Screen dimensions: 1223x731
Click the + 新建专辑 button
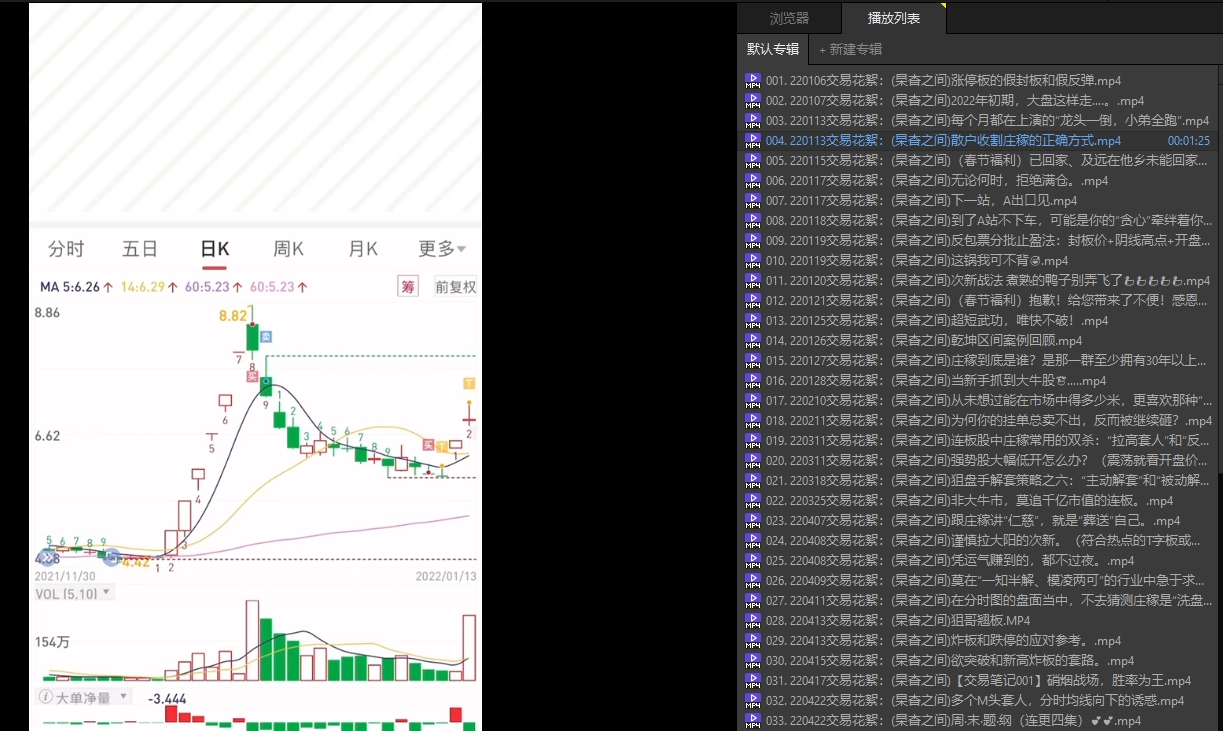850,49
